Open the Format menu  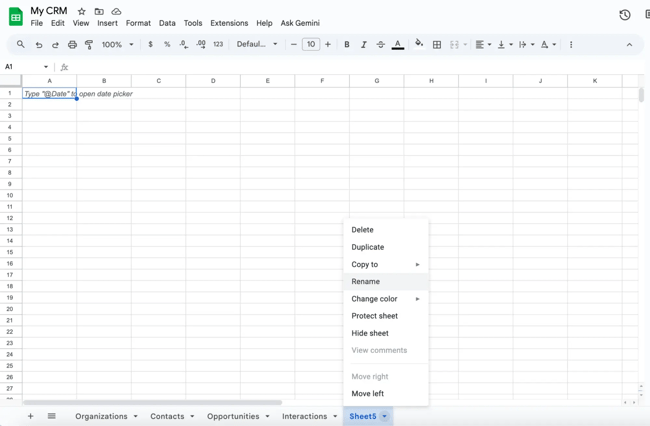138,23
